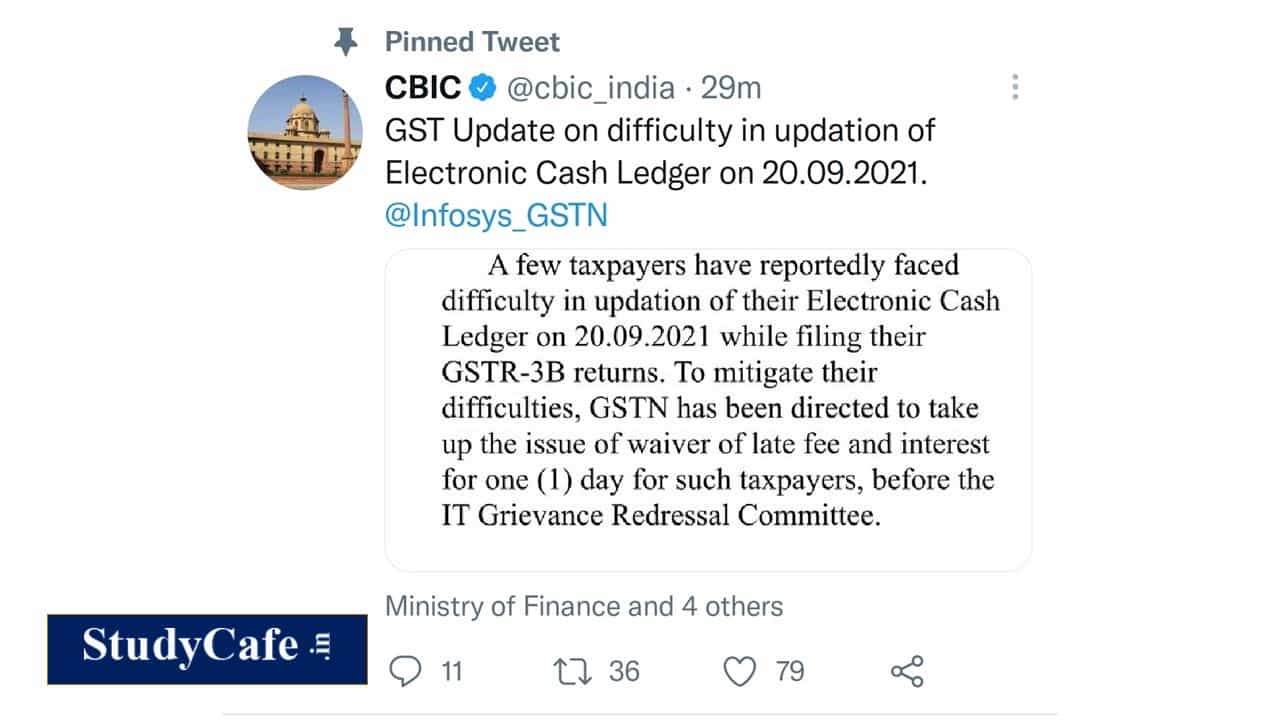1280x720 pixels.
Task: Open the attached notice image about taxpayers
Action: (708, 409)
